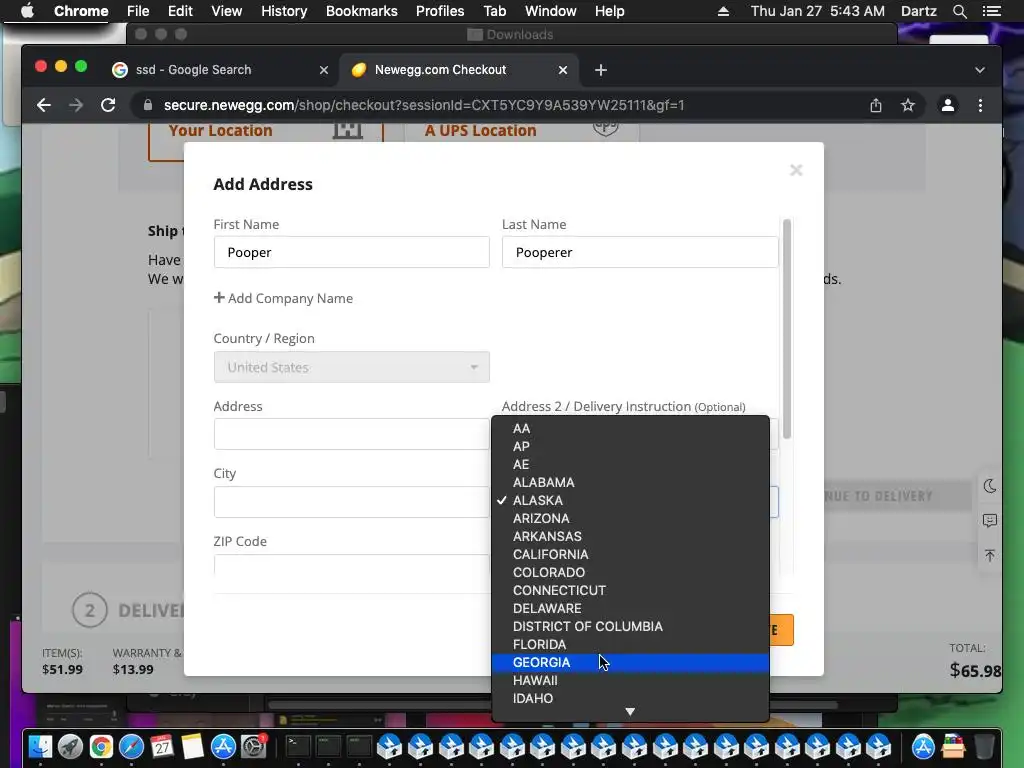Select DISTRICT OF COLUMBIA option
This screenshot has width=1024, height=768.
pyautogui.click(x=631, y=626)
